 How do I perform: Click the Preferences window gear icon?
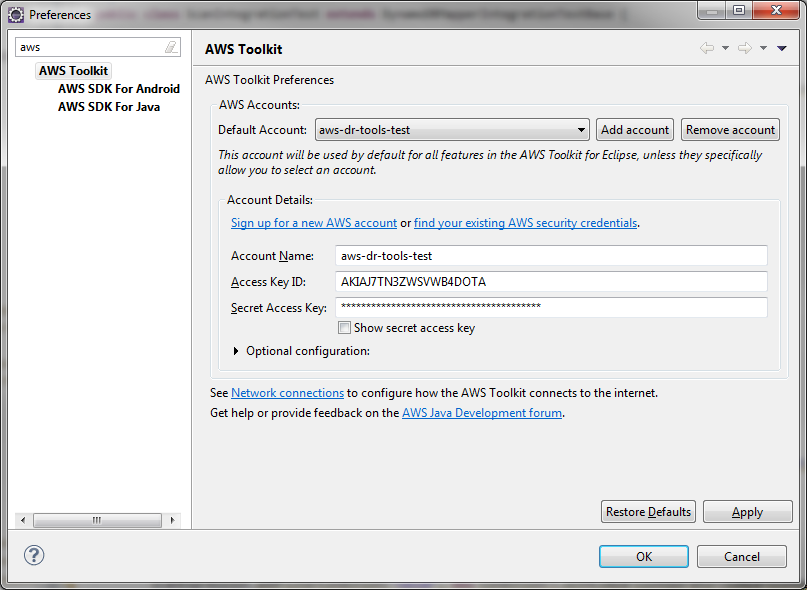16,15
